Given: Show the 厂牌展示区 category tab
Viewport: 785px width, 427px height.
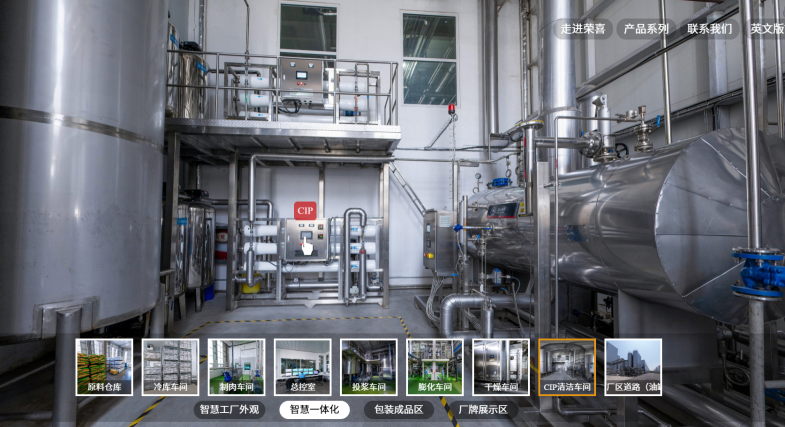Looking at the screenshot, I should pos(482,410).
